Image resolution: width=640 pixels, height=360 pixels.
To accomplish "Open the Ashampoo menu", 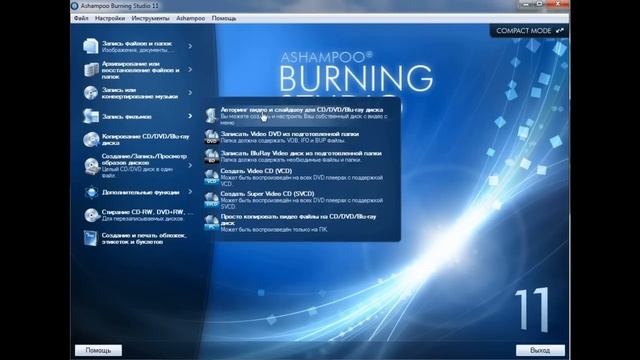I will 191,18.
